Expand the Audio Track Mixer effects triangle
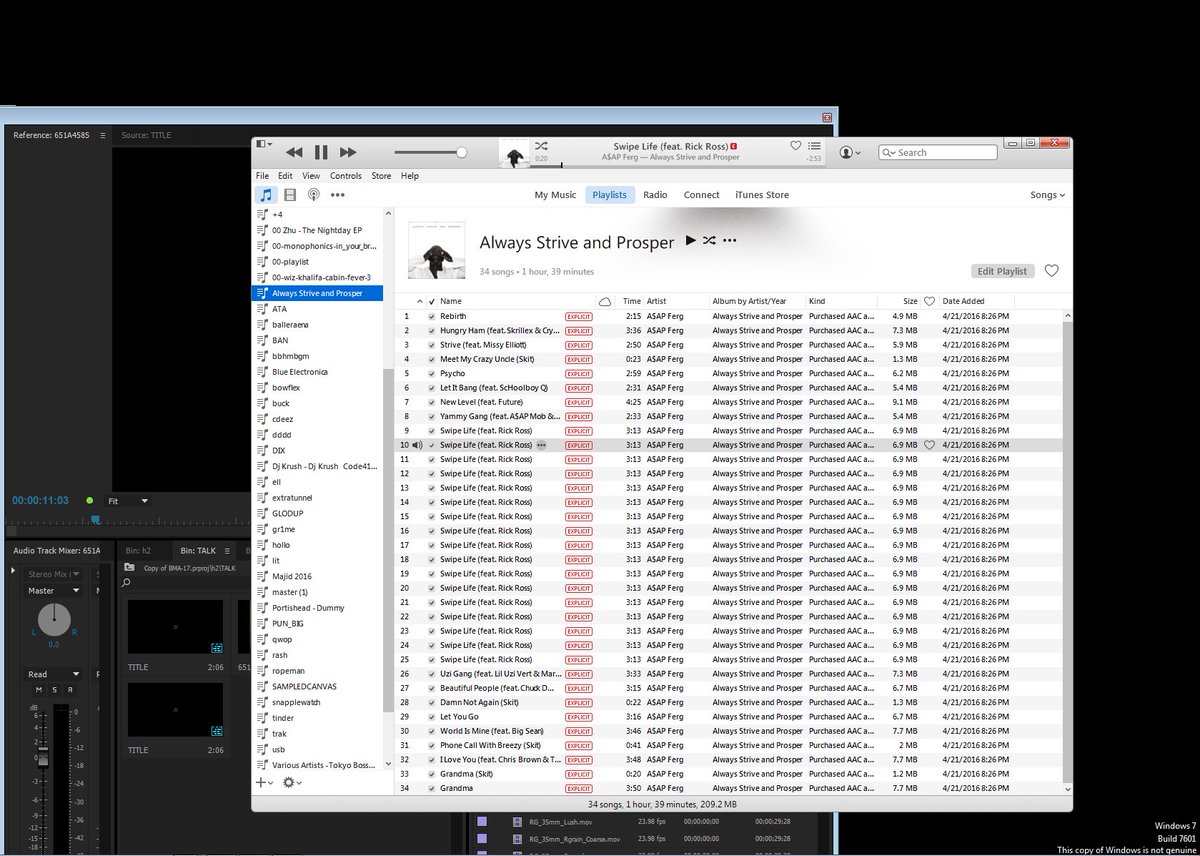The width and height of the screenshot is (1200, 856). point(13,571)
